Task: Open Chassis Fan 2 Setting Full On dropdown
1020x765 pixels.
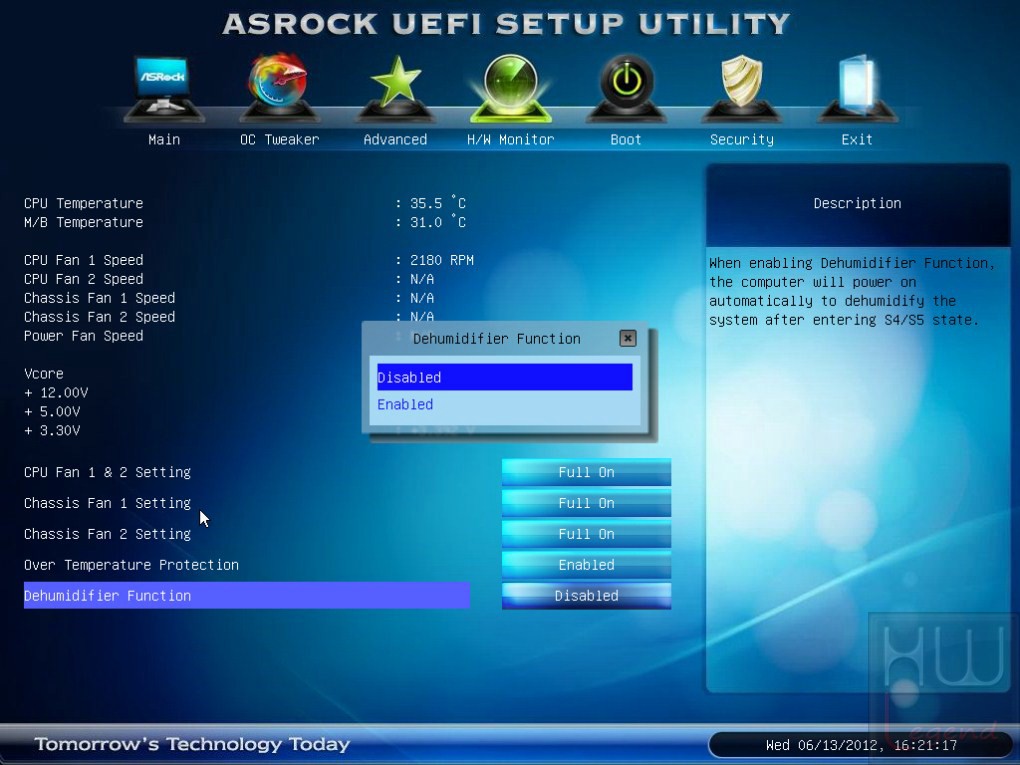Action: point(586,534)
